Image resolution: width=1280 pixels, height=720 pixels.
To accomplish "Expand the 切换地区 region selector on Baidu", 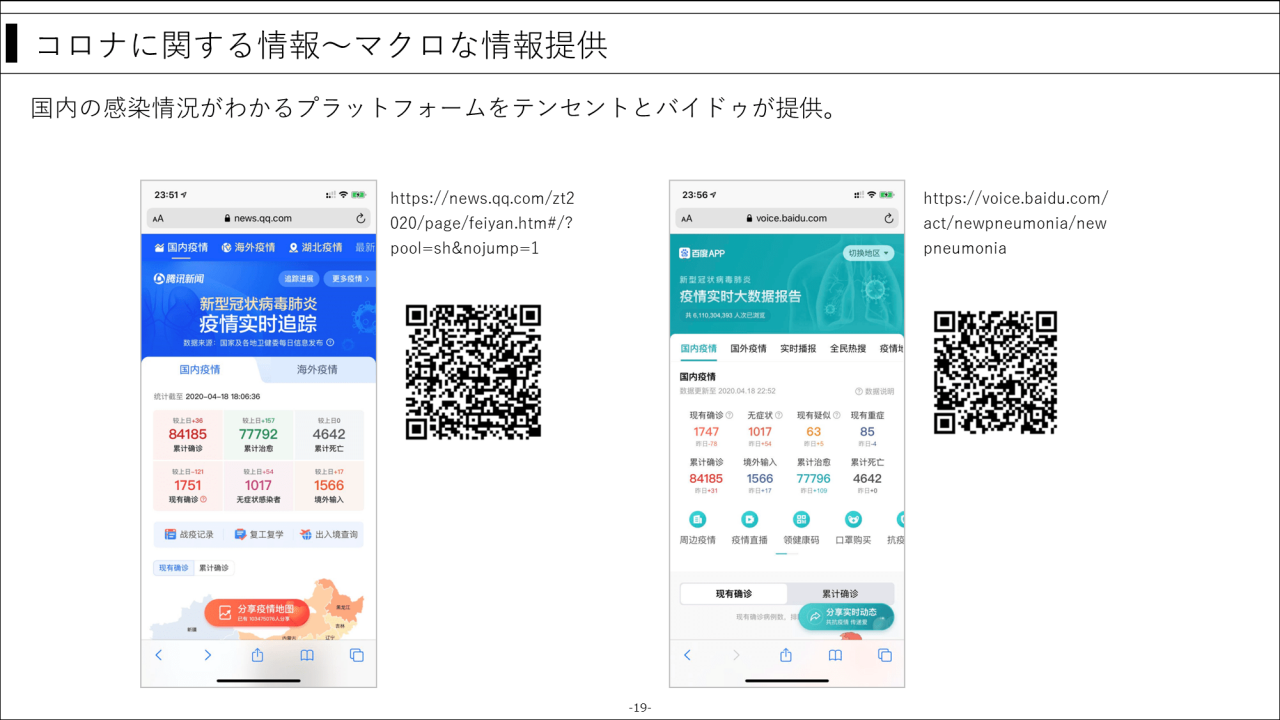I will [x=868, y=253].
